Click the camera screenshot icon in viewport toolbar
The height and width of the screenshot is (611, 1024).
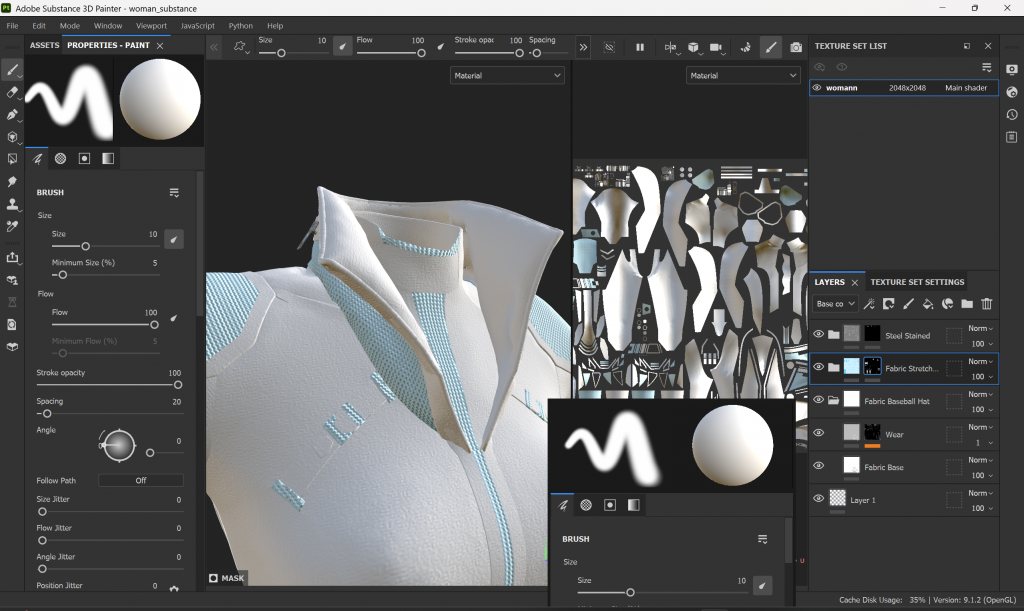796,47
